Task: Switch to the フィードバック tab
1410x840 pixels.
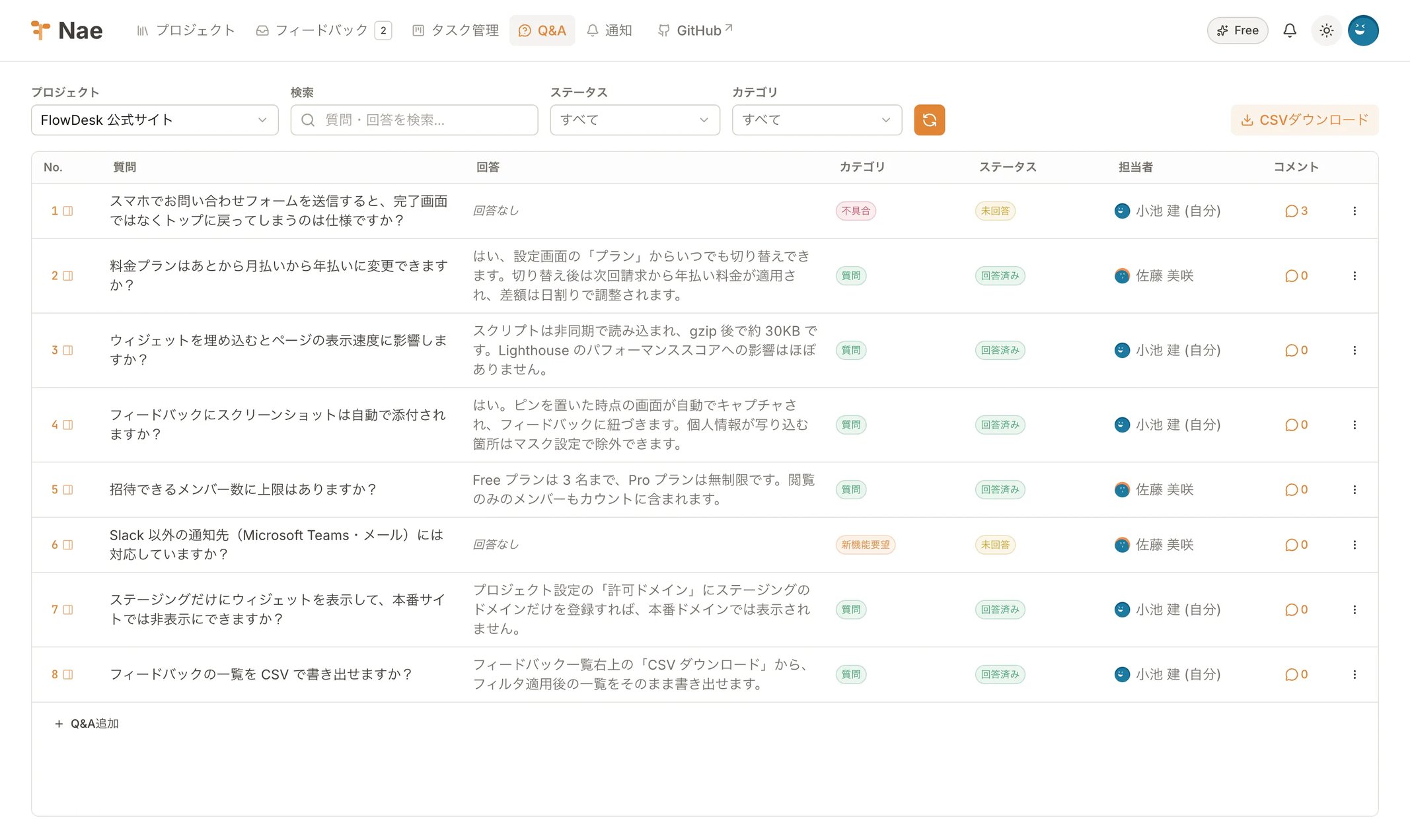Action: [x=324, y=30]
